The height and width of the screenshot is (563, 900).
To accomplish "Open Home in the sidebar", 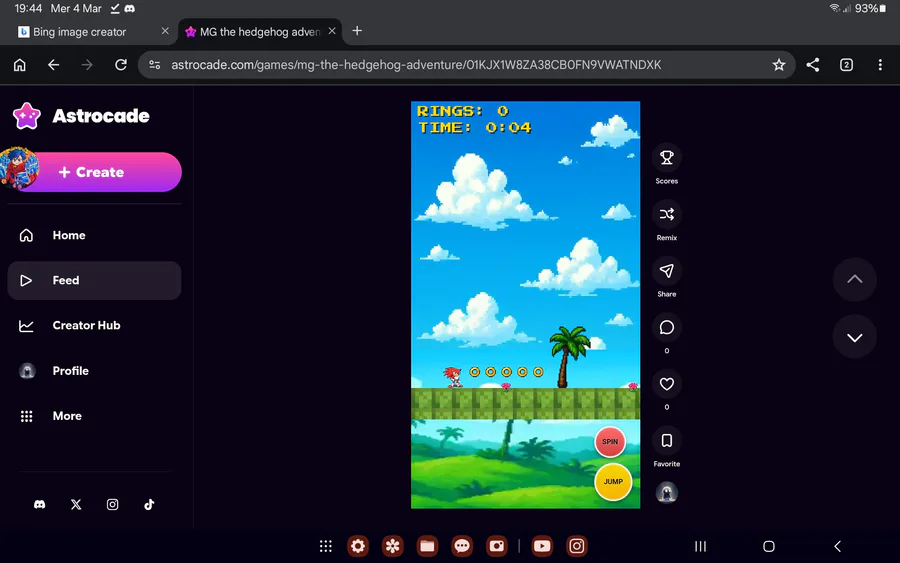I will (x=94, y=235).
